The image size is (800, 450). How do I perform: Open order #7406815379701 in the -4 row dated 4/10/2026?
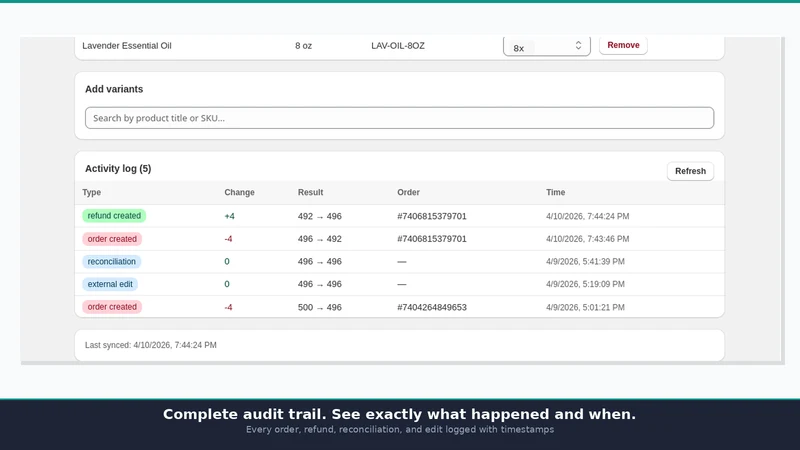click(x=432, y=239)
